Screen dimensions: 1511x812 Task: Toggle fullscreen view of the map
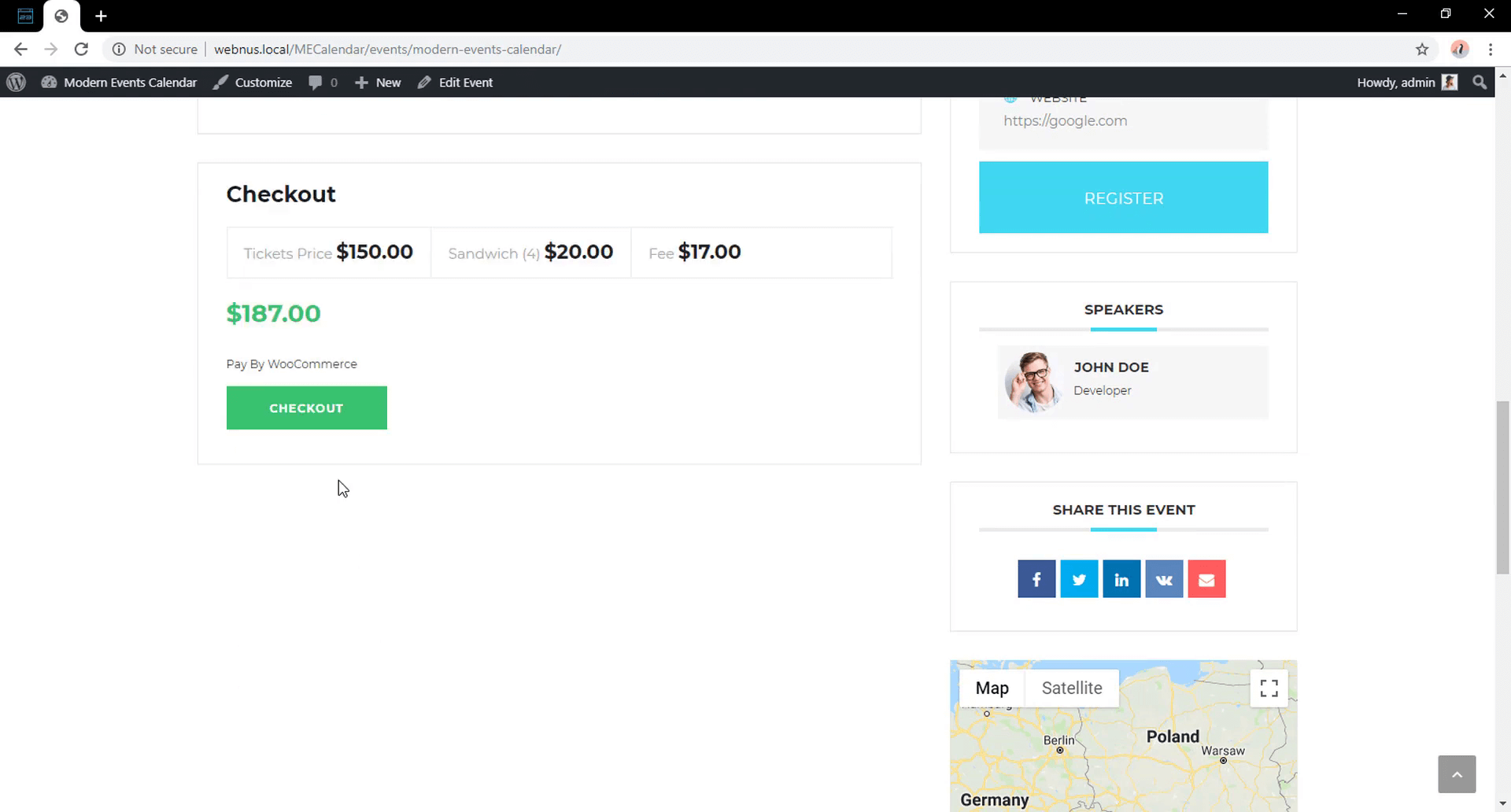click(1269, 688)
